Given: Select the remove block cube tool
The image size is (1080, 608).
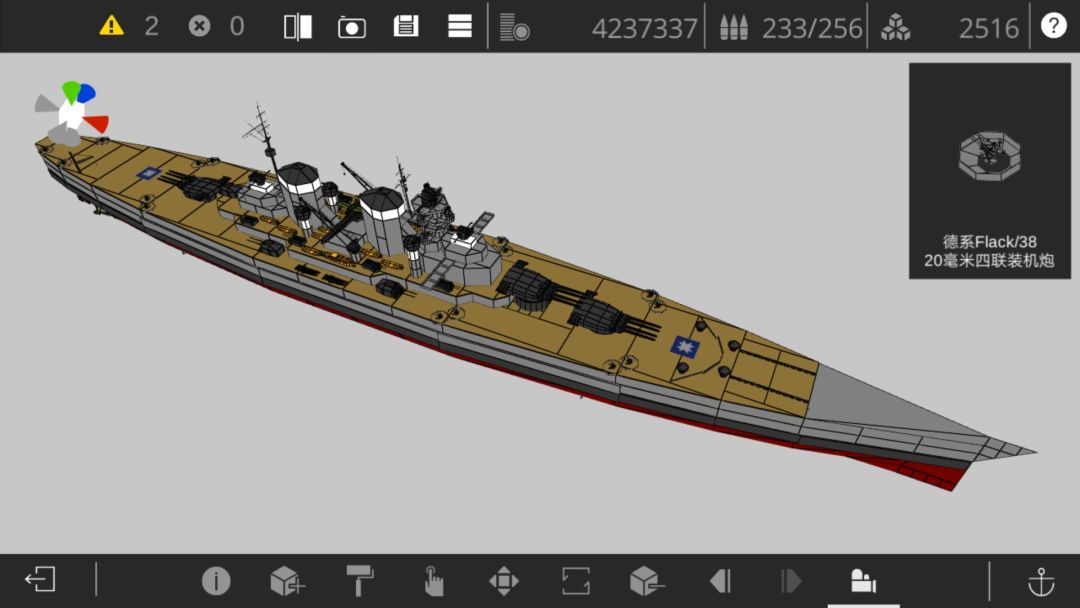Looking at the screenshot, I should [x=647, y=580].
